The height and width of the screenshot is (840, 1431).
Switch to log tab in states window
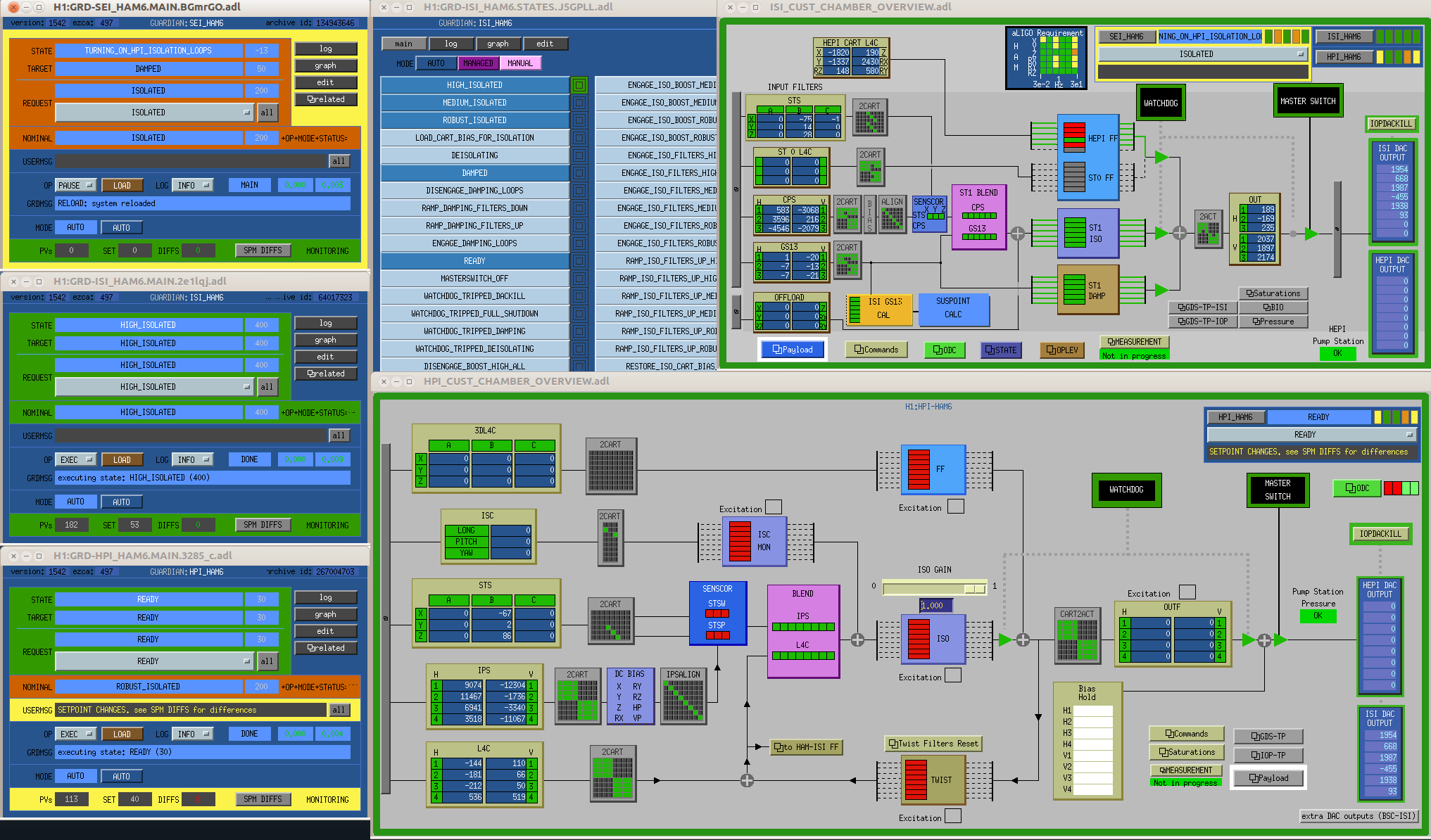(450, 44)
